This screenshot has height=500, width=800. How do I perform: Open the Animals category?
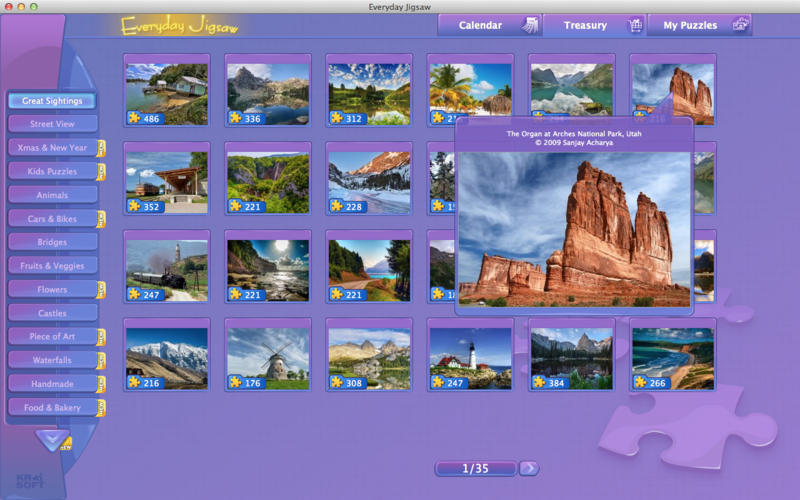click(x=52, y=195)
